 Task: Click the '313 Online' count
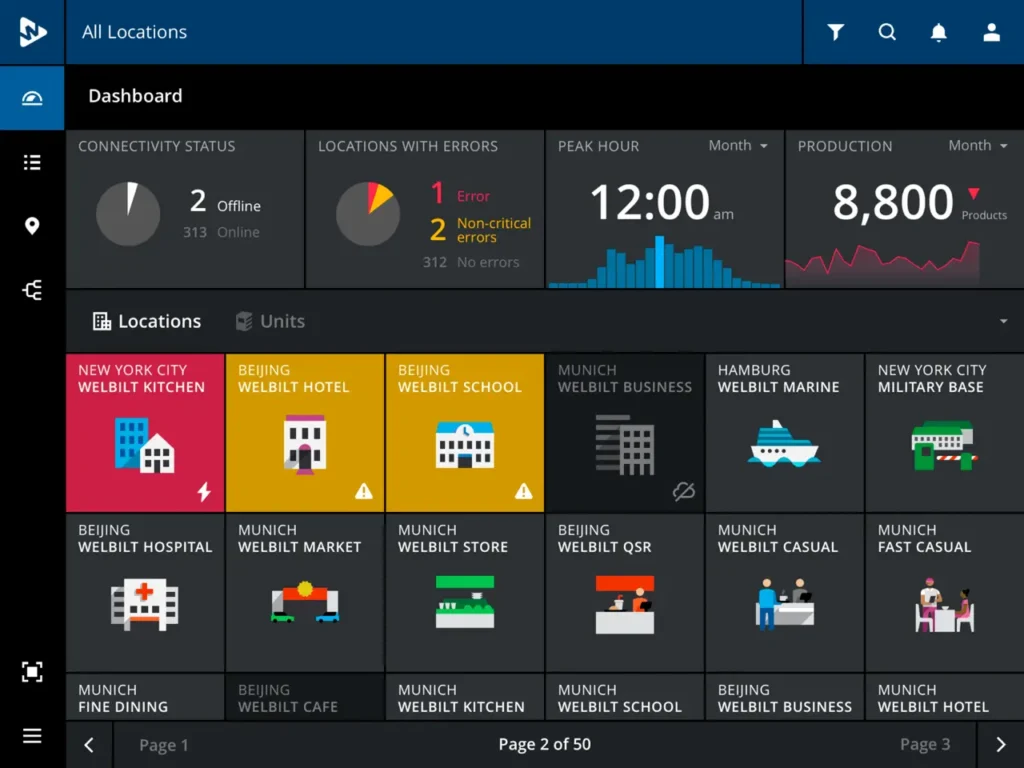point(221,232)
